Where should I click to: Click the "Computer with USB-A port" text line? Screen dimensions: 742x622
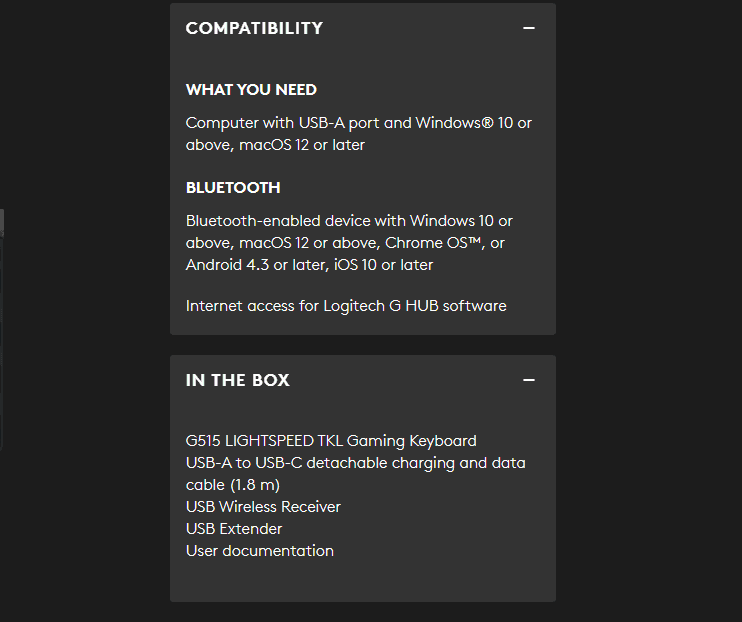[x=298, y=123]
